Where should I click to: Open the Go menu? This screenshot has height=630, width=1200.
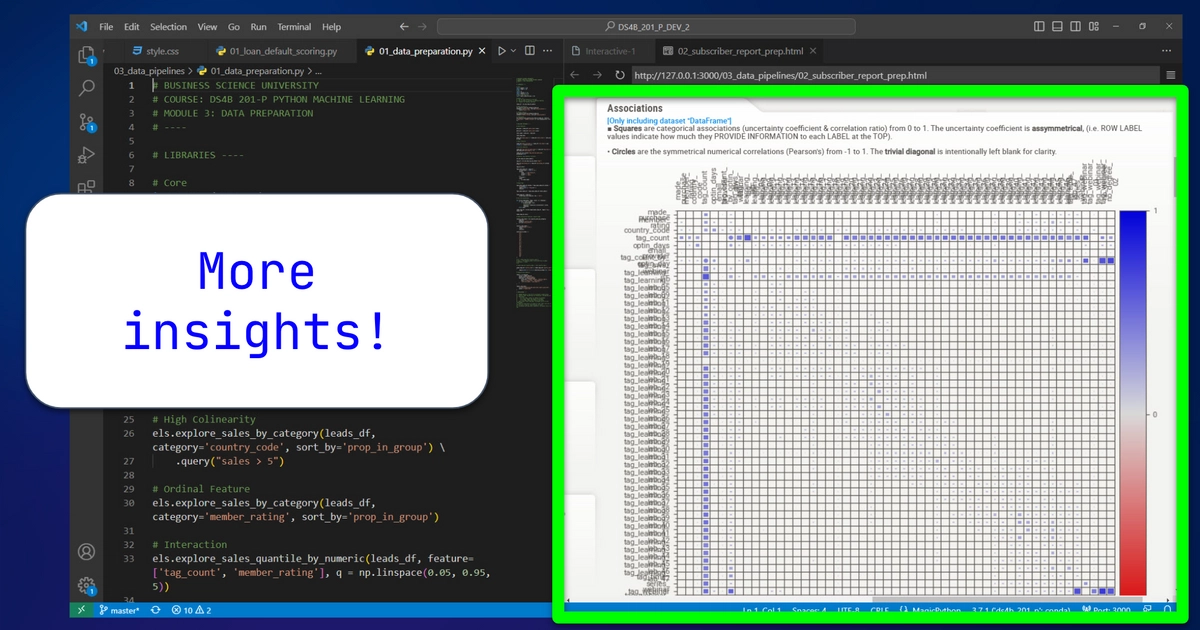pos(234,27)
